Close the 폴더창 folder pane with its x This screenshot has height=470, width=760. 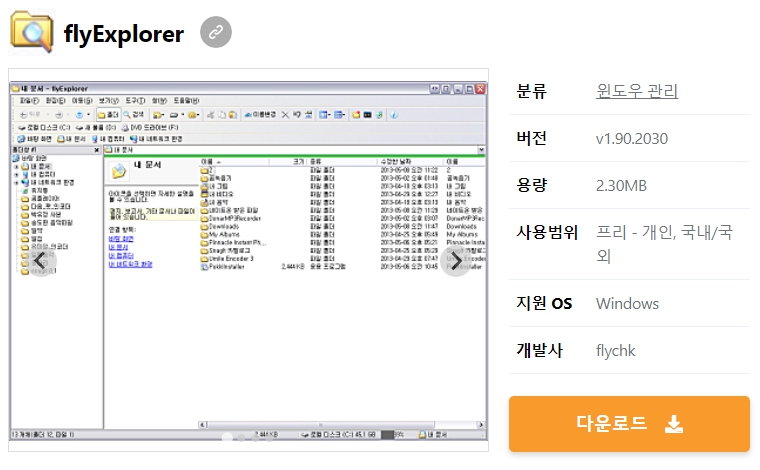click(x=96, y=150)
